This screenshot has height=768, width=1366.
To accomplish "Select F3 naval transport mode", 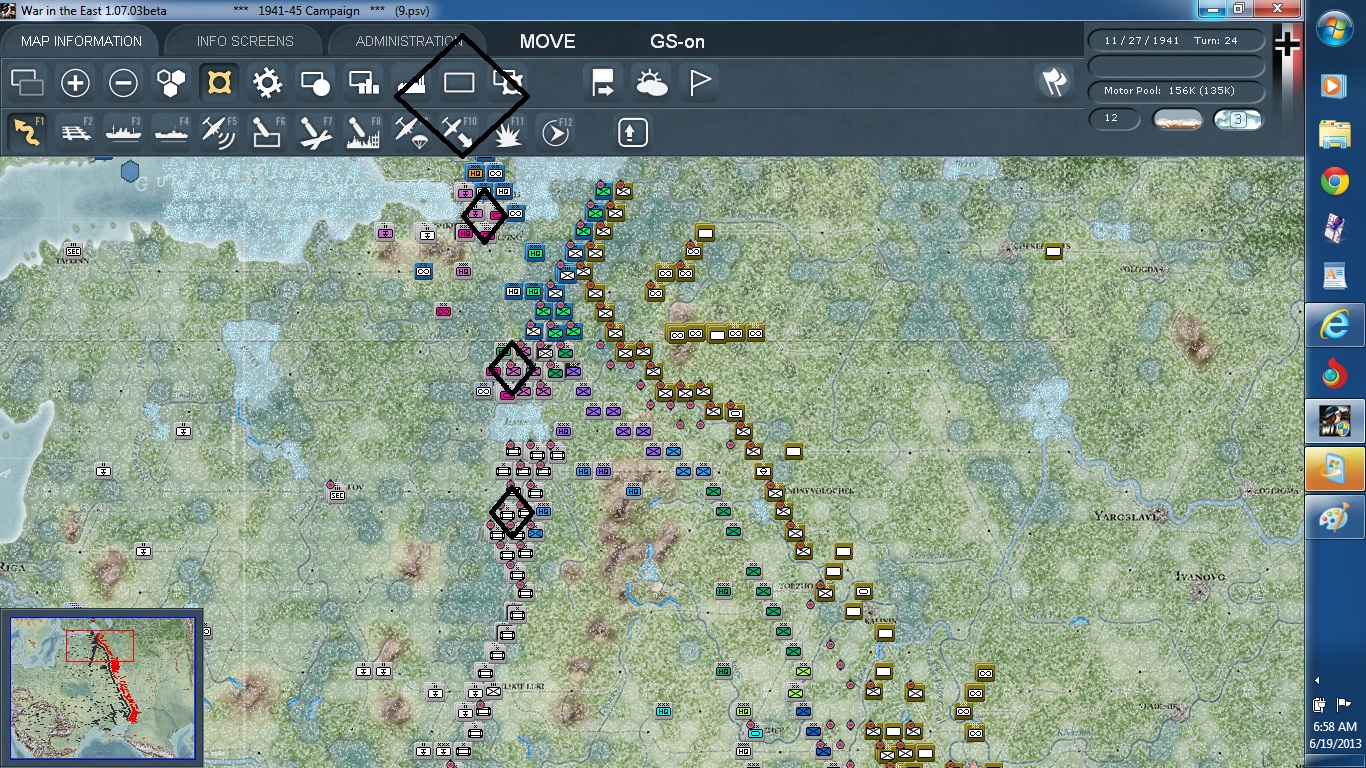I will tap(123, 132).
